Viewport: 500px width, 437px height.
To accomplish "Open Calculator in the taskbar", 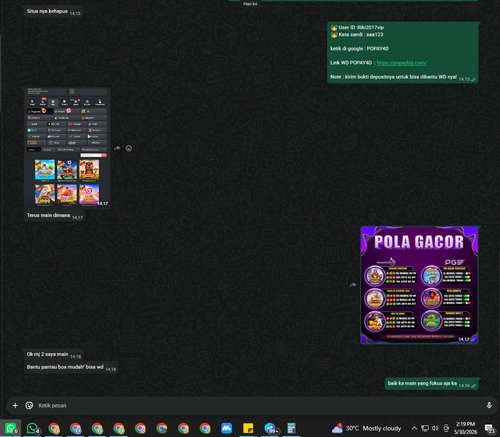I will pos(291,428).
